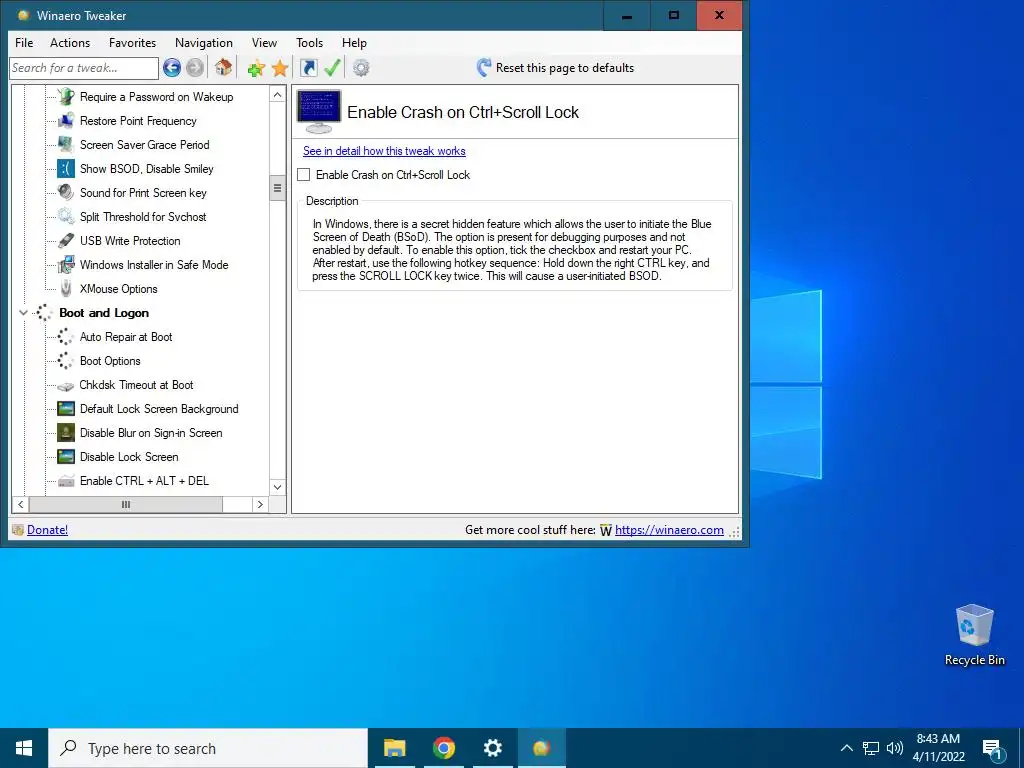Select 'Disable Lock Screen' tweak
The image size is (1024, 768).
click(129, 457)
